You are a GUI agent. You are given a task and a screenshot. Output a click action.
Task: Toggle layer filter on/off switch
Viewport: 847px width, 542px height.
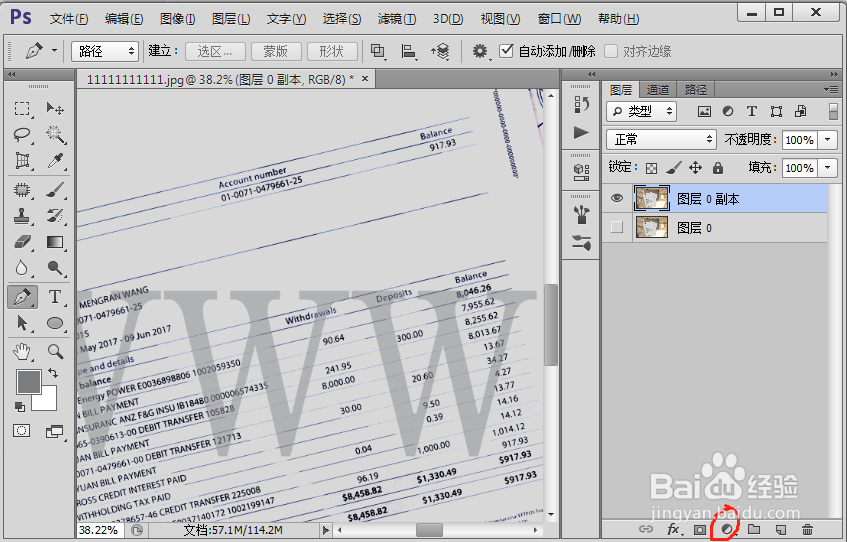point(833,111)
